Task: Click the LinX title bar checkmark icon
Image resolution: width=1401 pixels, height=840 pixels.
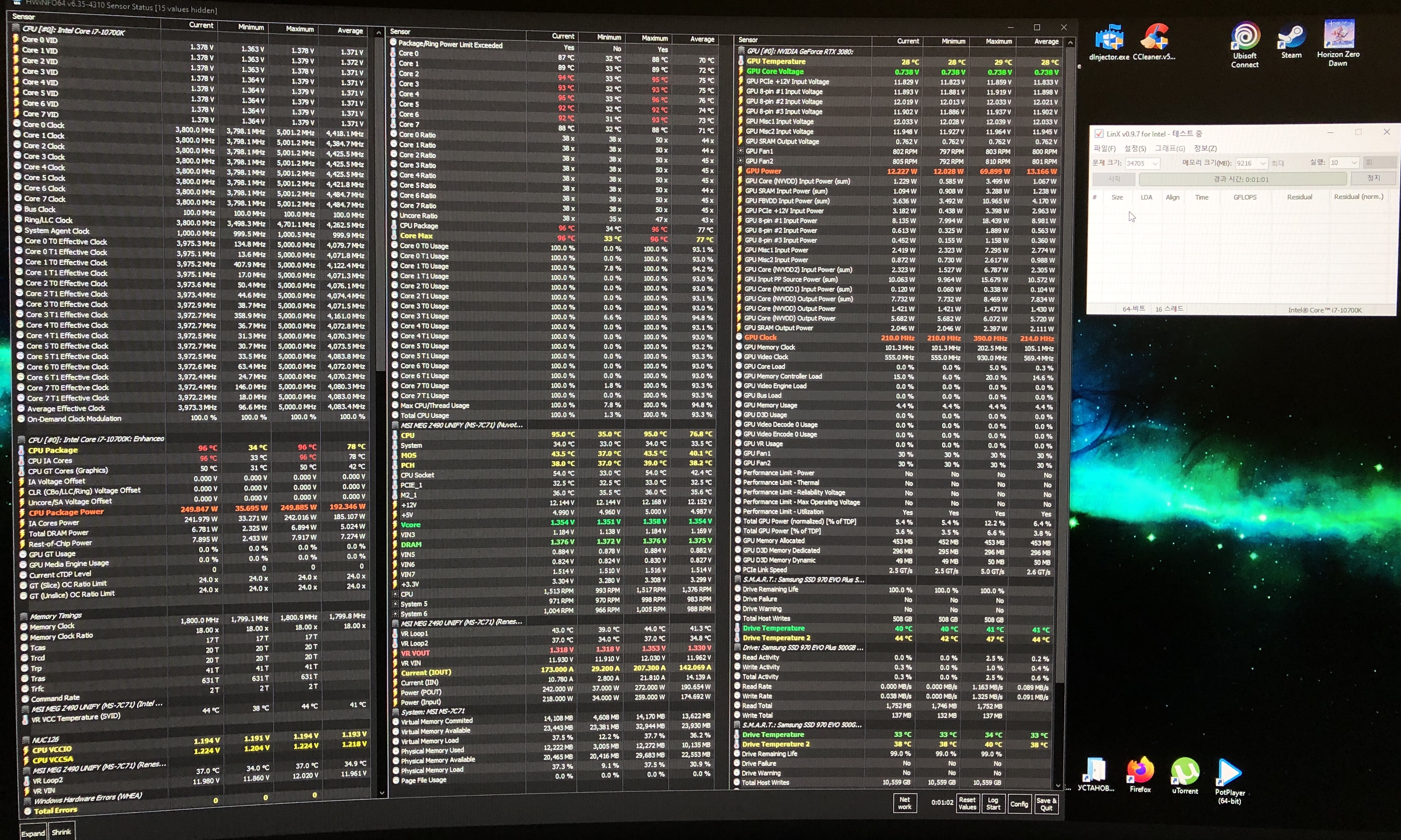Action: click(1099, 134)
